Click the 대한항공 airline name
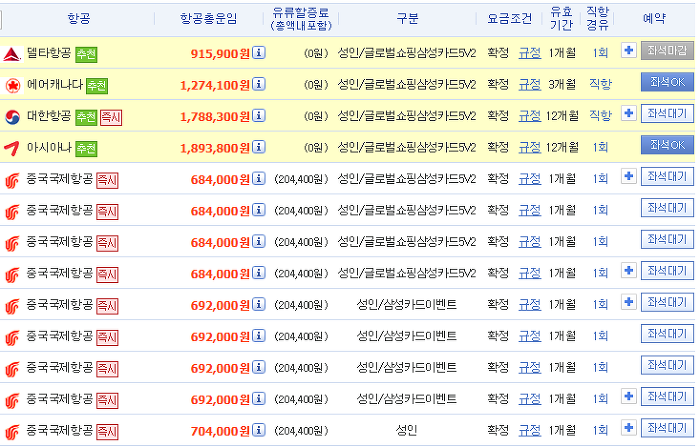The height and width of the screenshot is (447, 700). (x=49, y=116)
